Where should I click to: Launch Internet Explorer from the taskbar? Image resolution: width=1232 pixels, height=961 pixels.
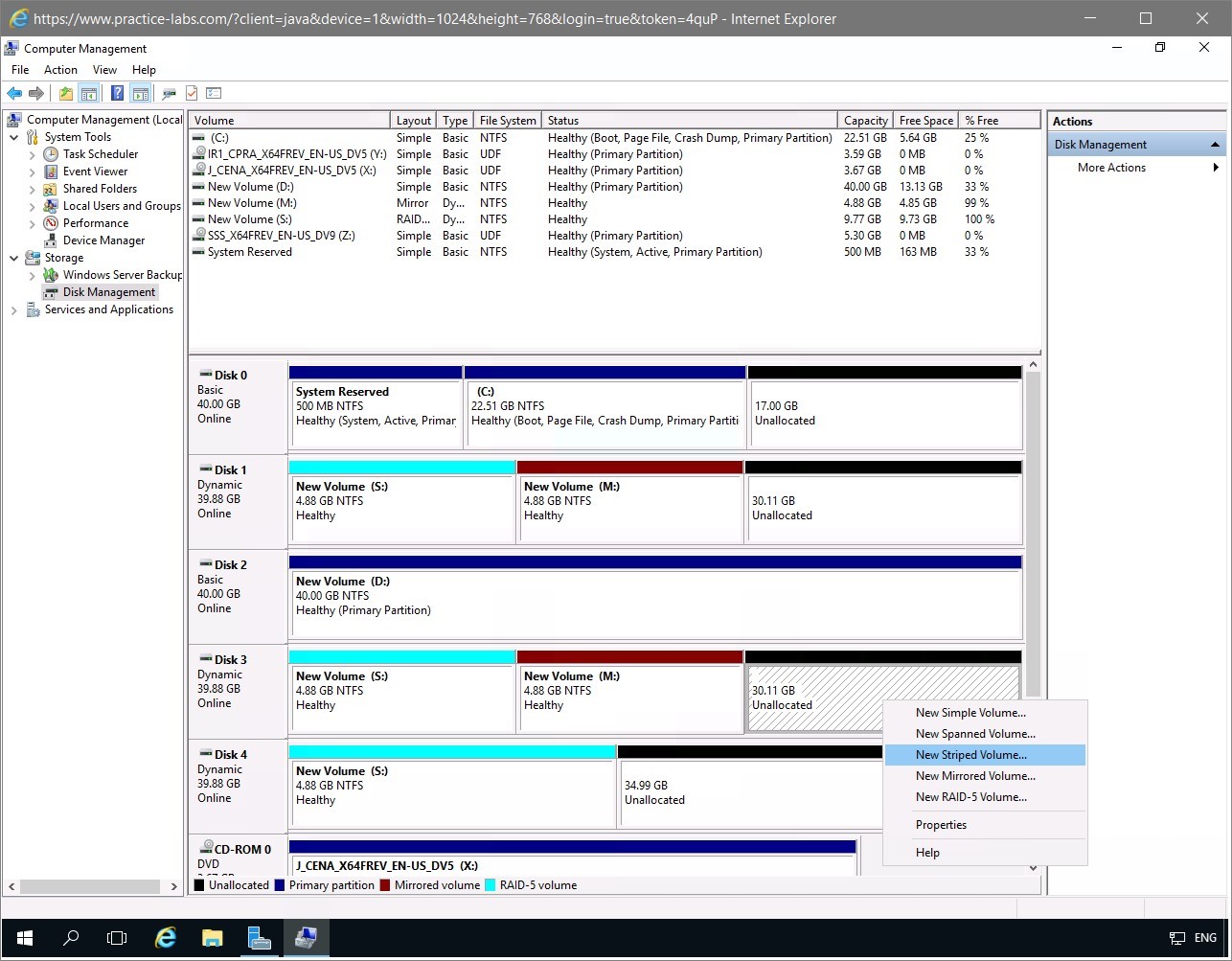pos(166,938)
